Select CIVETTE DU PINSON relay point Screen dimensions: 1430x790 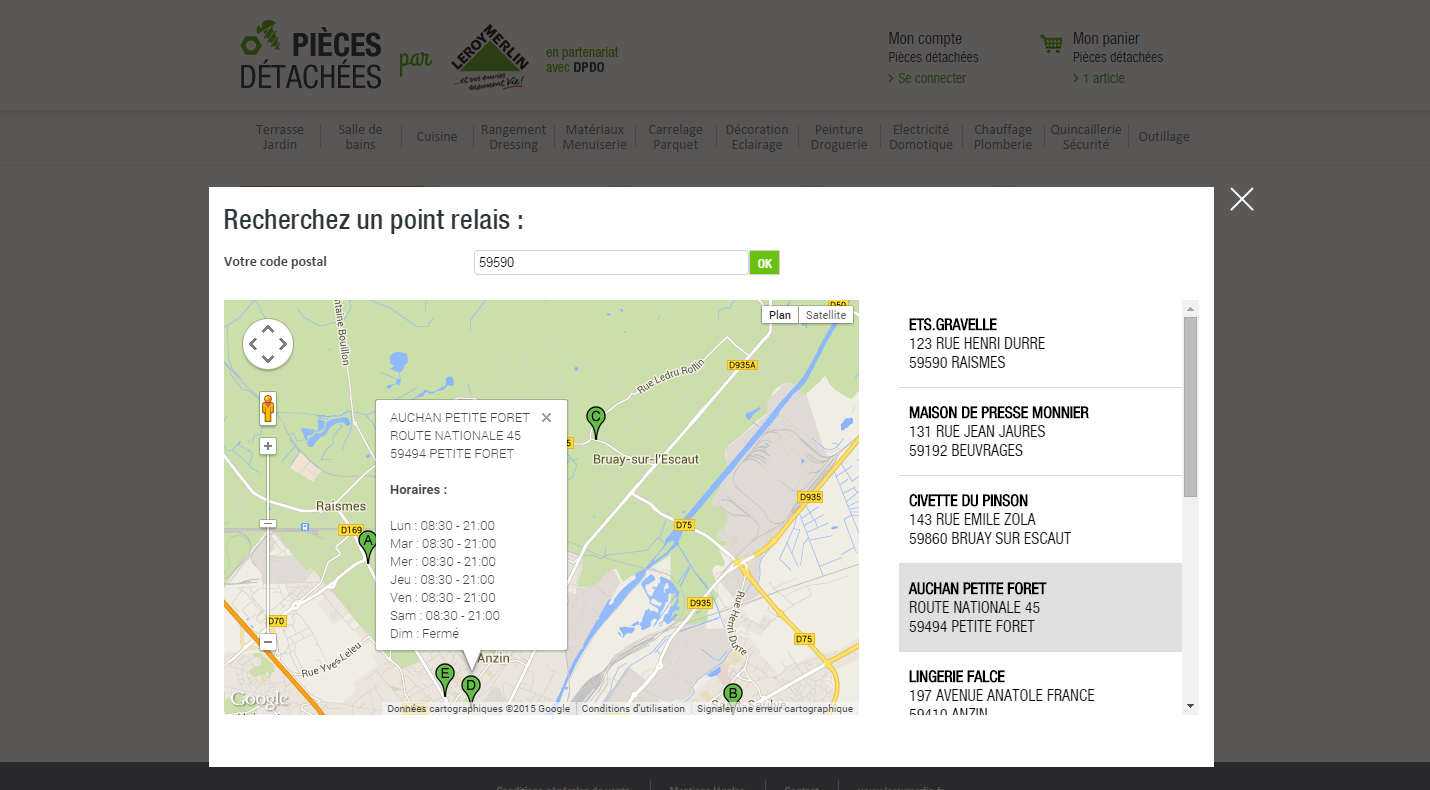click(1040, 520)
